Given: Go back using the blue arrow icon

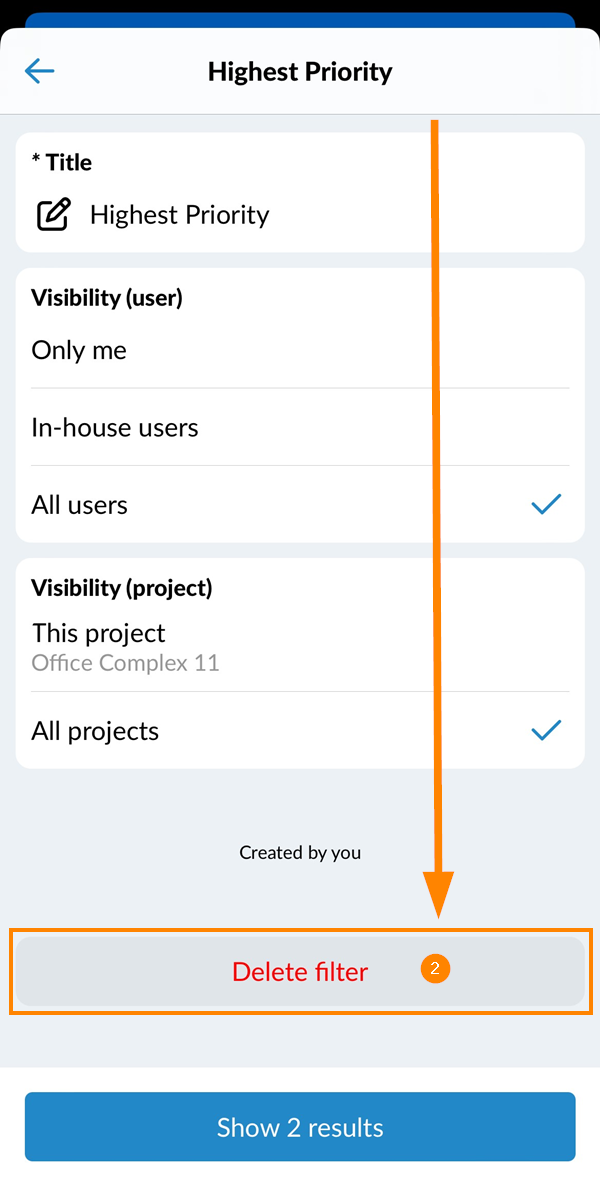Looking at the screenshot, I should click(x=39, y=71).
